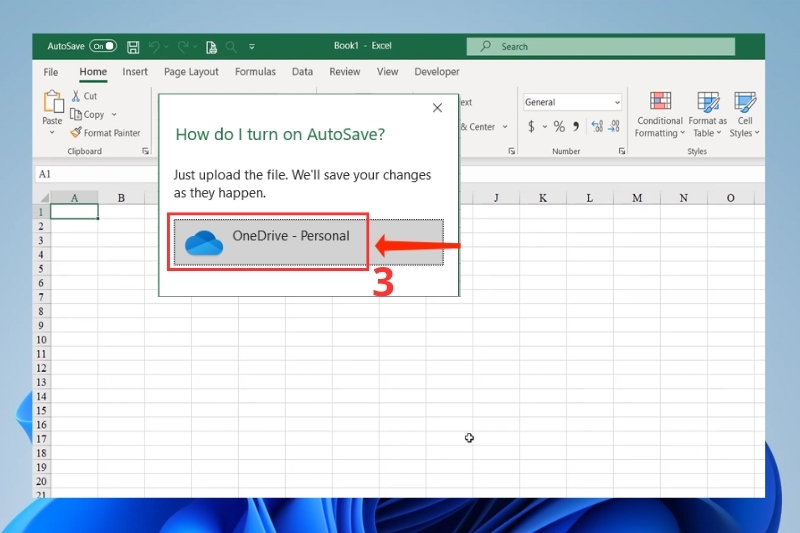Click the Paste clipboard icon
Viewport: 800px width, 533px height.
[x=53, y=101]
